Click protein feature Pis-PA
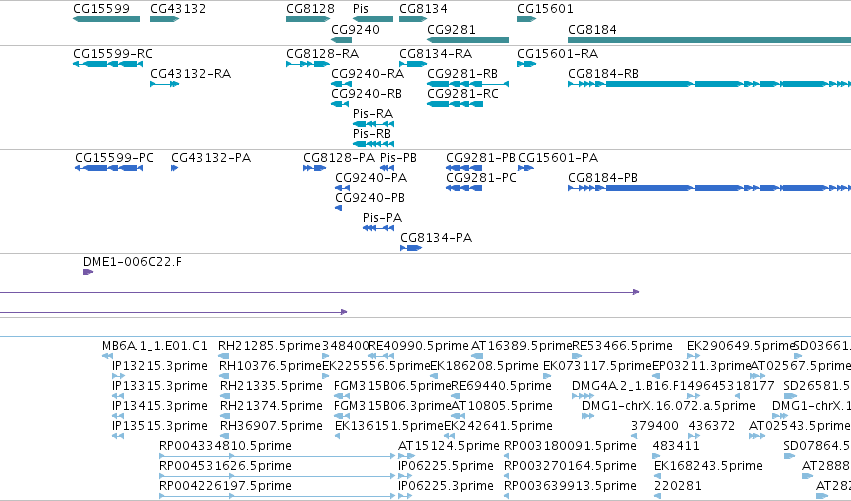This screenshot has height=501, width=851. 378,229
